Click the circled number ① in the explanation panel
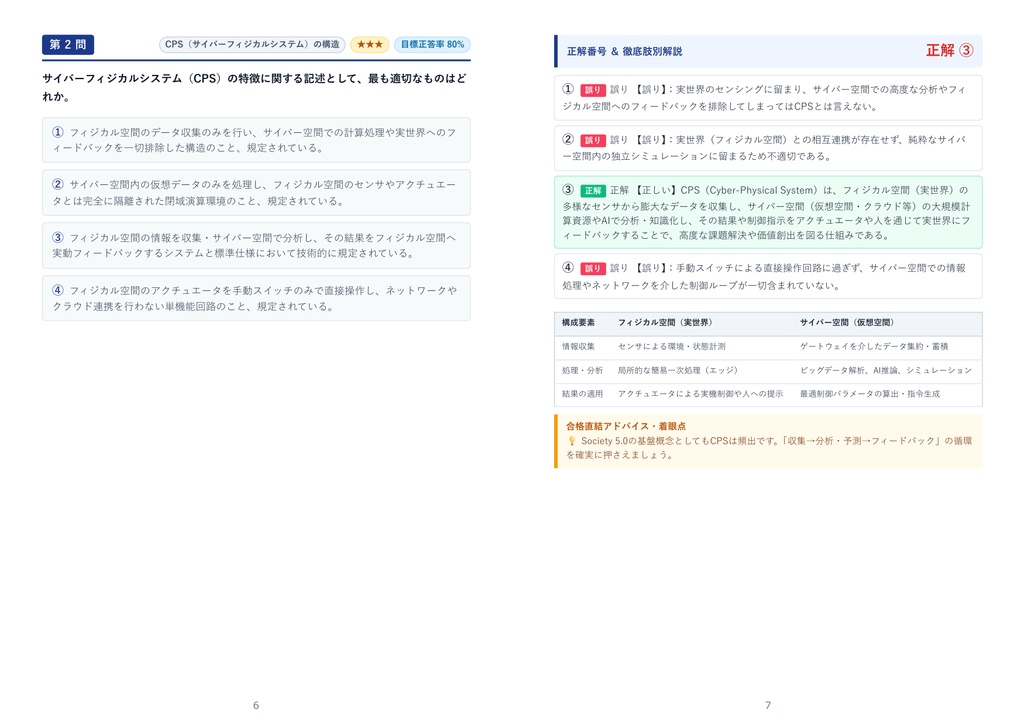1024x727 pixels. pos(568,89)
